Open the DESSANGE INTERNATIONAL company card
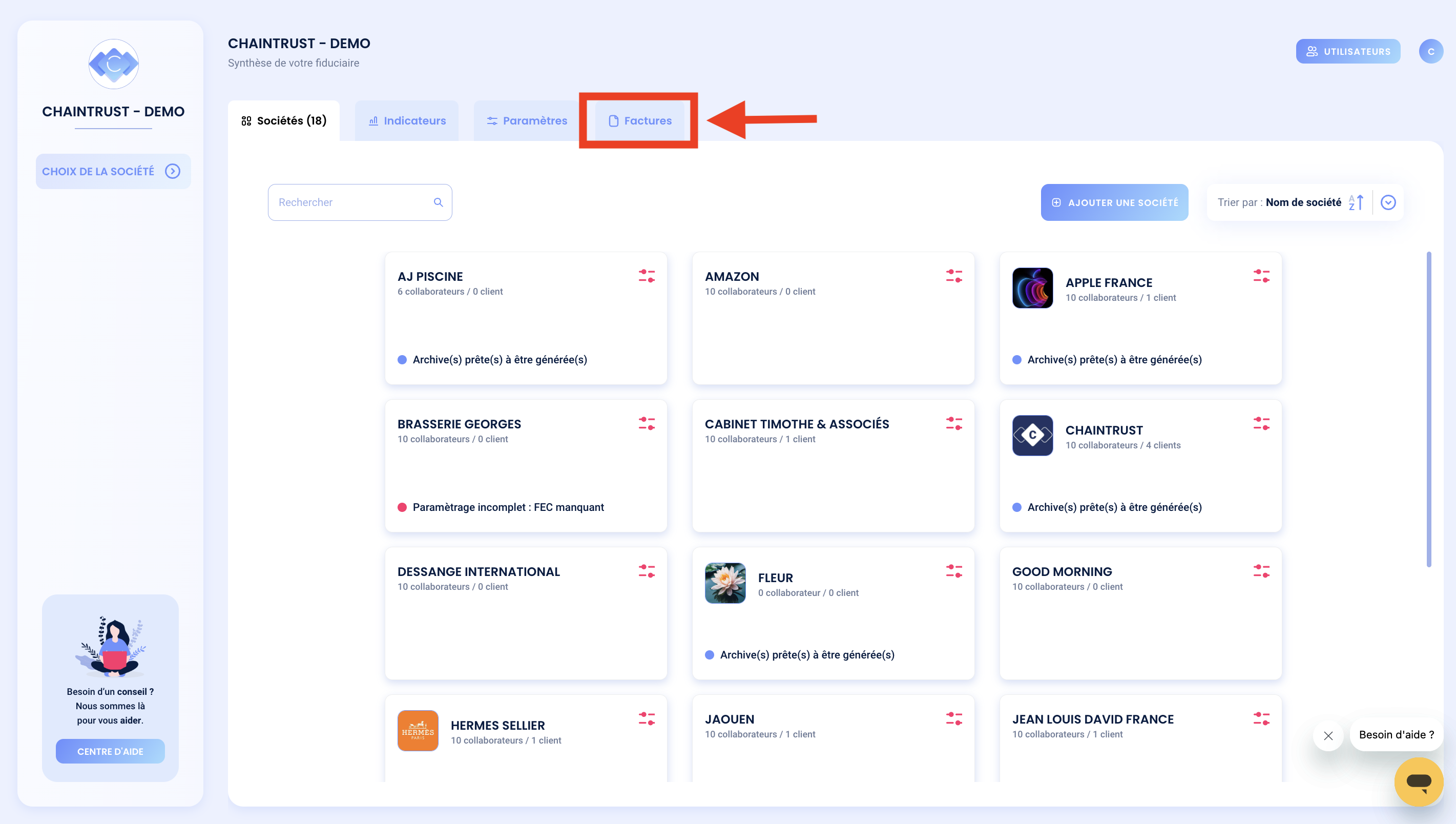This screenshot has height=824, width=1456. coord(526,613)
